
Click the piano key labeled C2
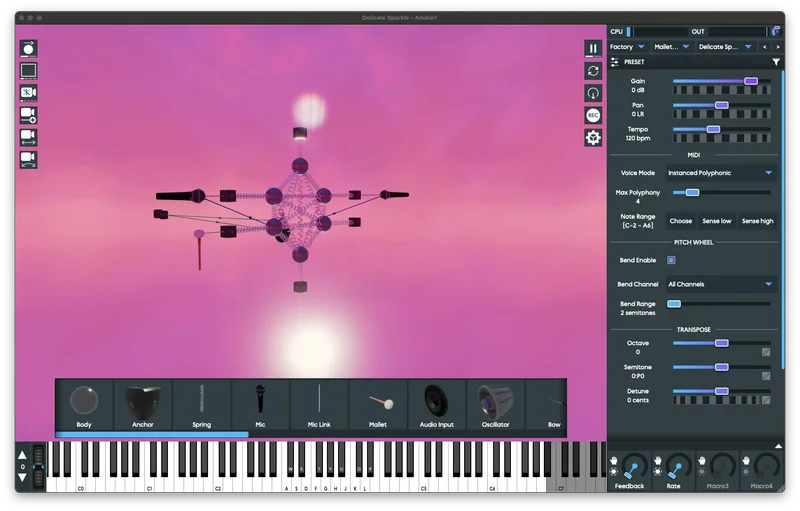(218, 484)
